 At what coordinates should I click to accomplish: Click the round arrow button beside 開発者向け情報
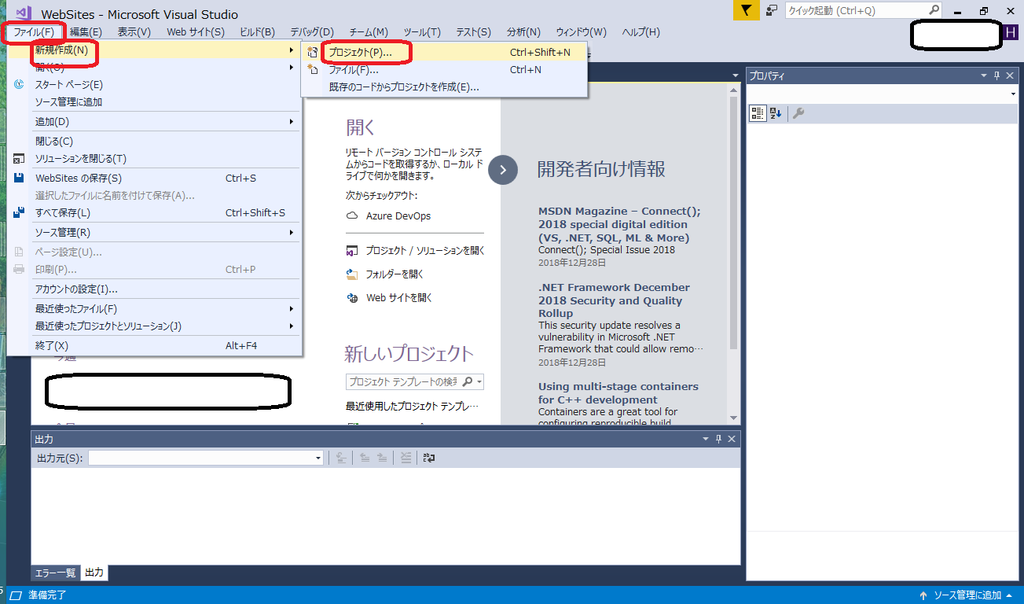point(503,170)
